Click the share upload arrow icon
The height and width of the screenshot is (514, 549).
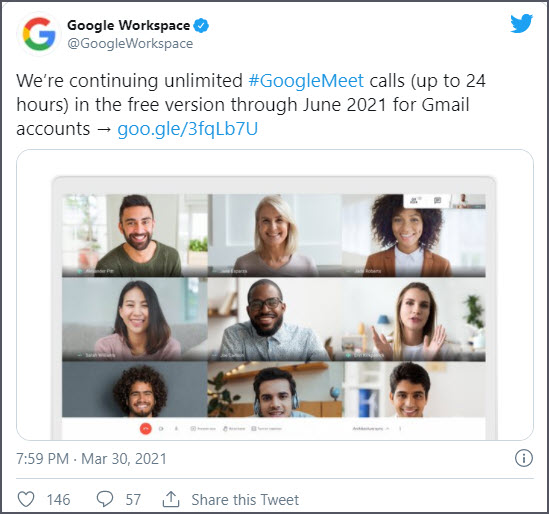point(171,499)
